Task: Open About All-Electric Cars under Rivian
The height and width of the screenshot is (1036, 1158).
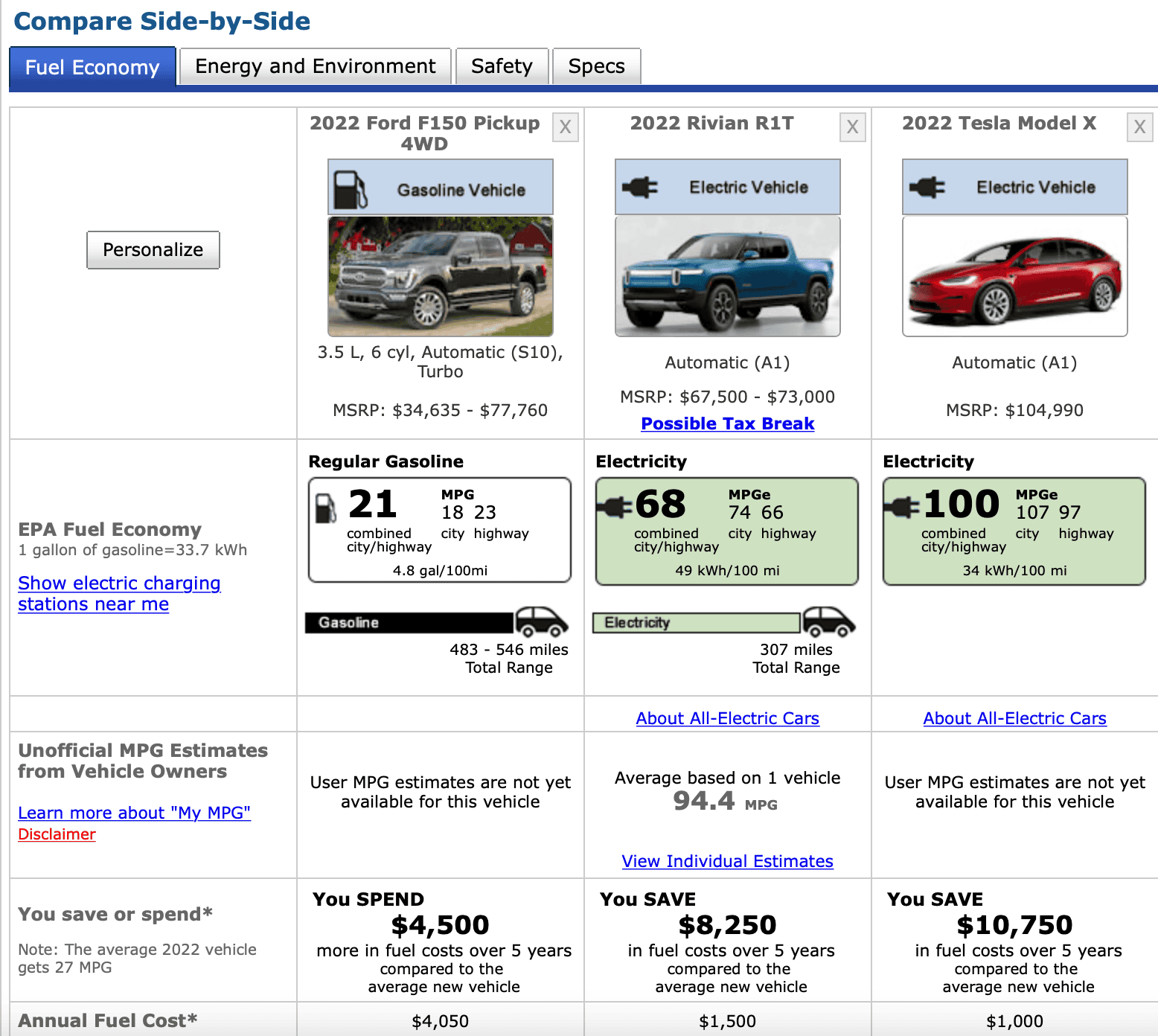Action: click(x=727, y=718)
